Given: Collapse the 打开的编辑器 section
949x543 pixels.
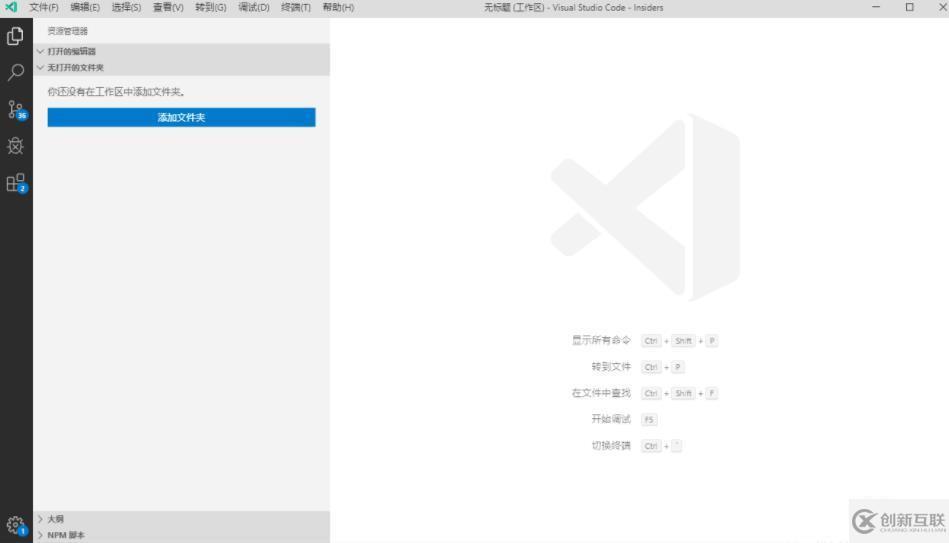Looking at the screenshot, I should point(182,51).
